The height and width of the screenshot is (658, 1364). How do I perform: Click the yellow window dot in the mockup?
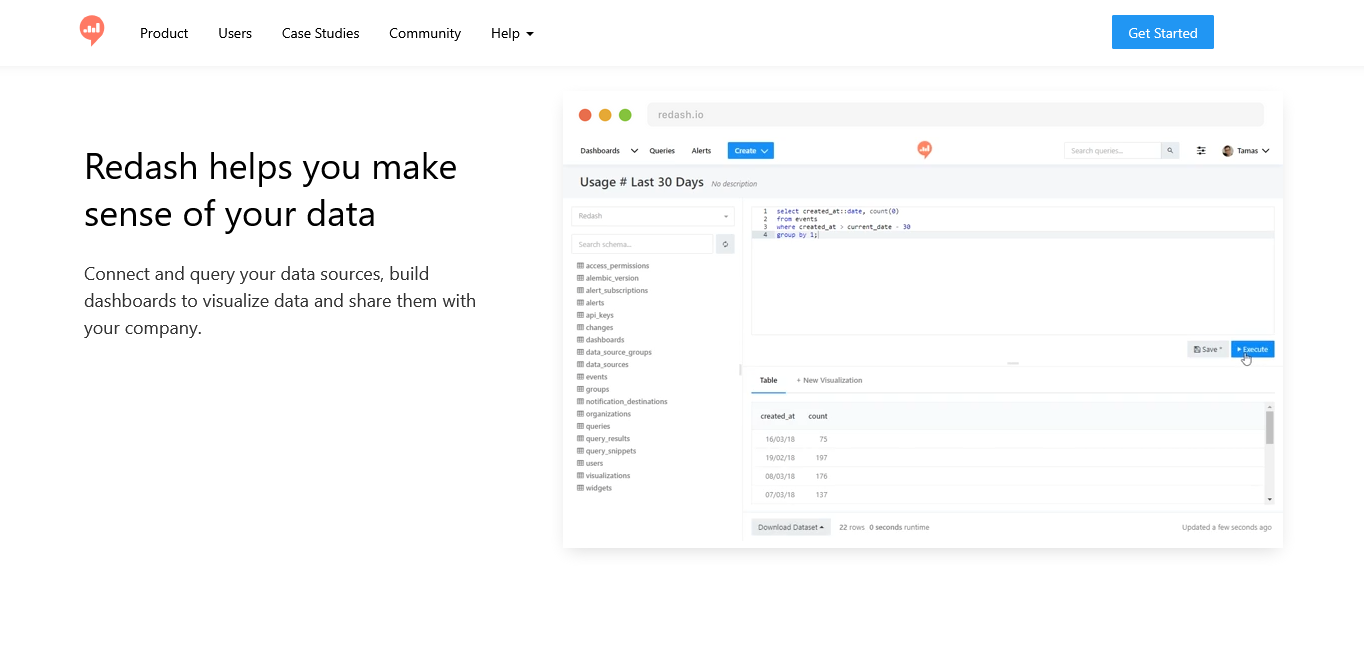point(605,115)
